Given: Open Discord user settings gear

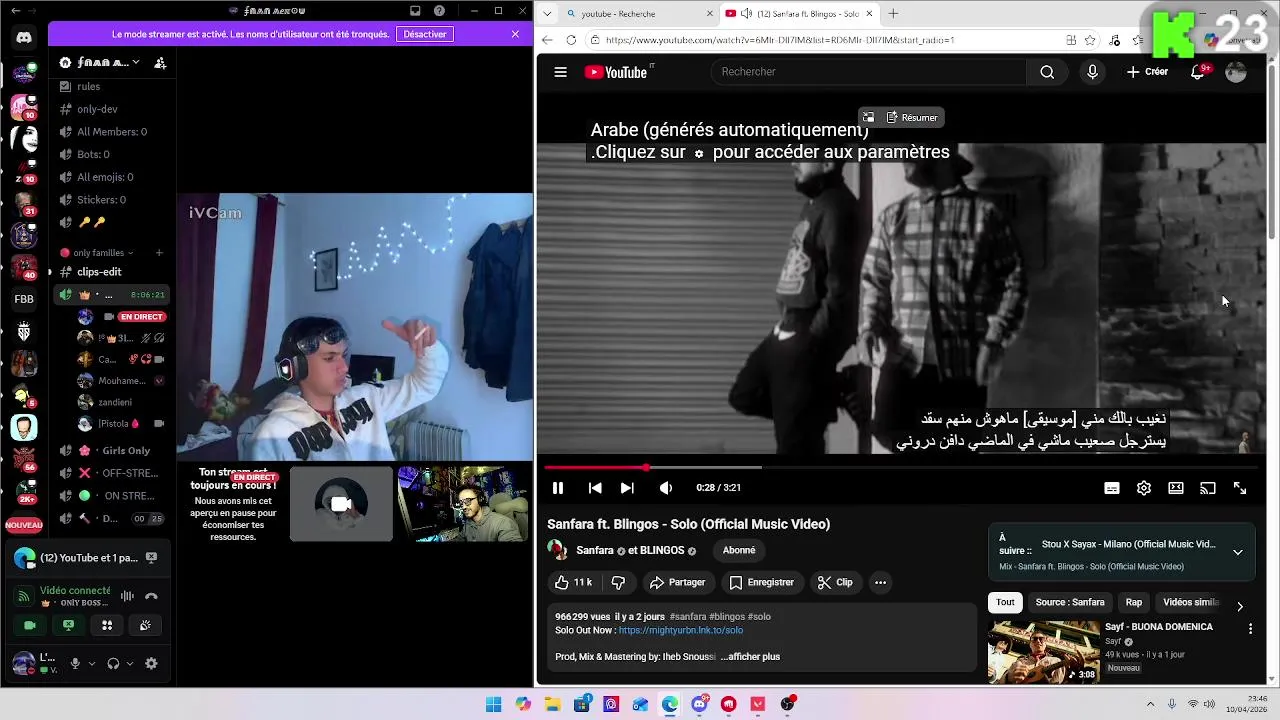Looking at the screenshot, I should click(x=151, y=663).
